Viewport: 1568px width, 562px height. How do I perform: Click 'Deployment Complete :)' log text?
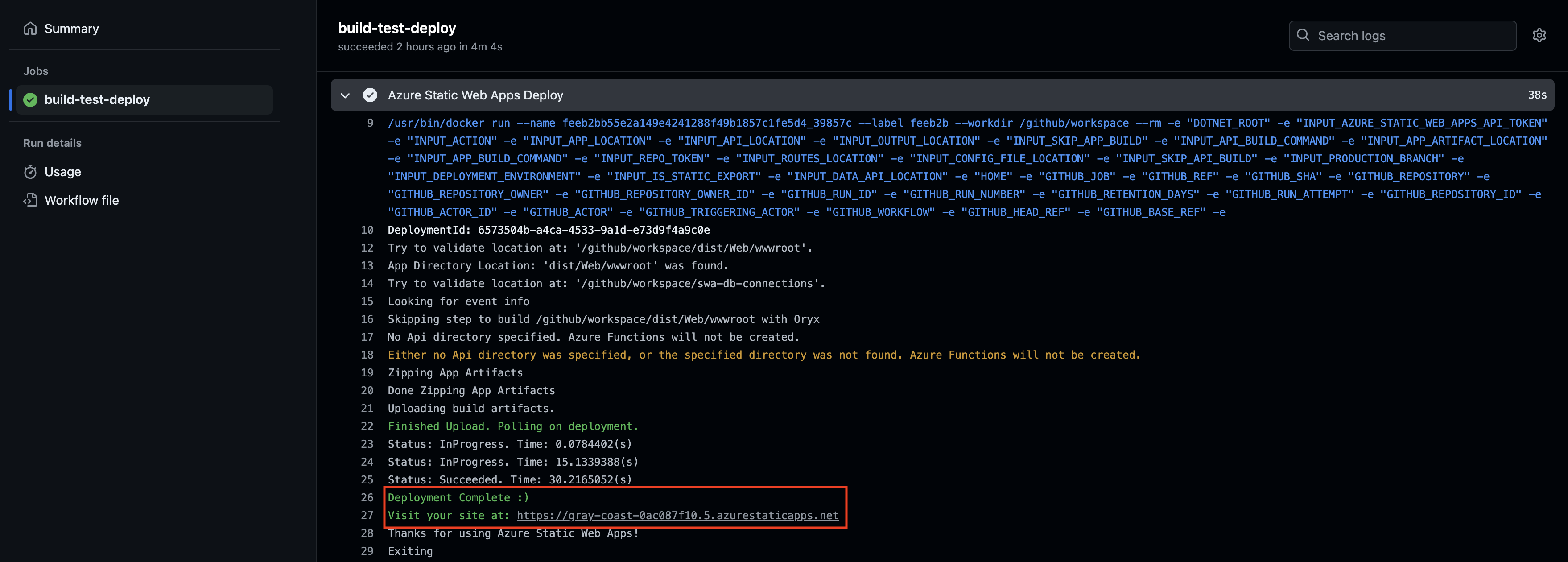tap(458, 497)
